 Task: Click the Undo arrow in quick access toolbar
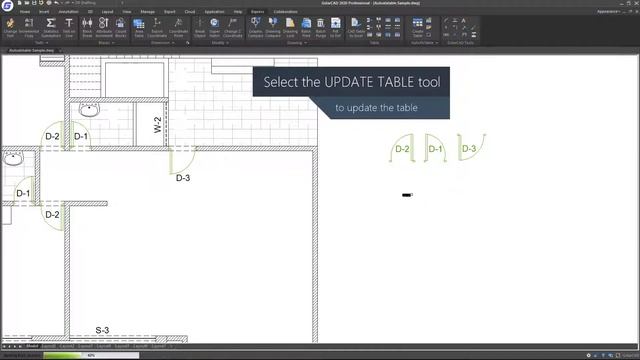coord(56,3)
